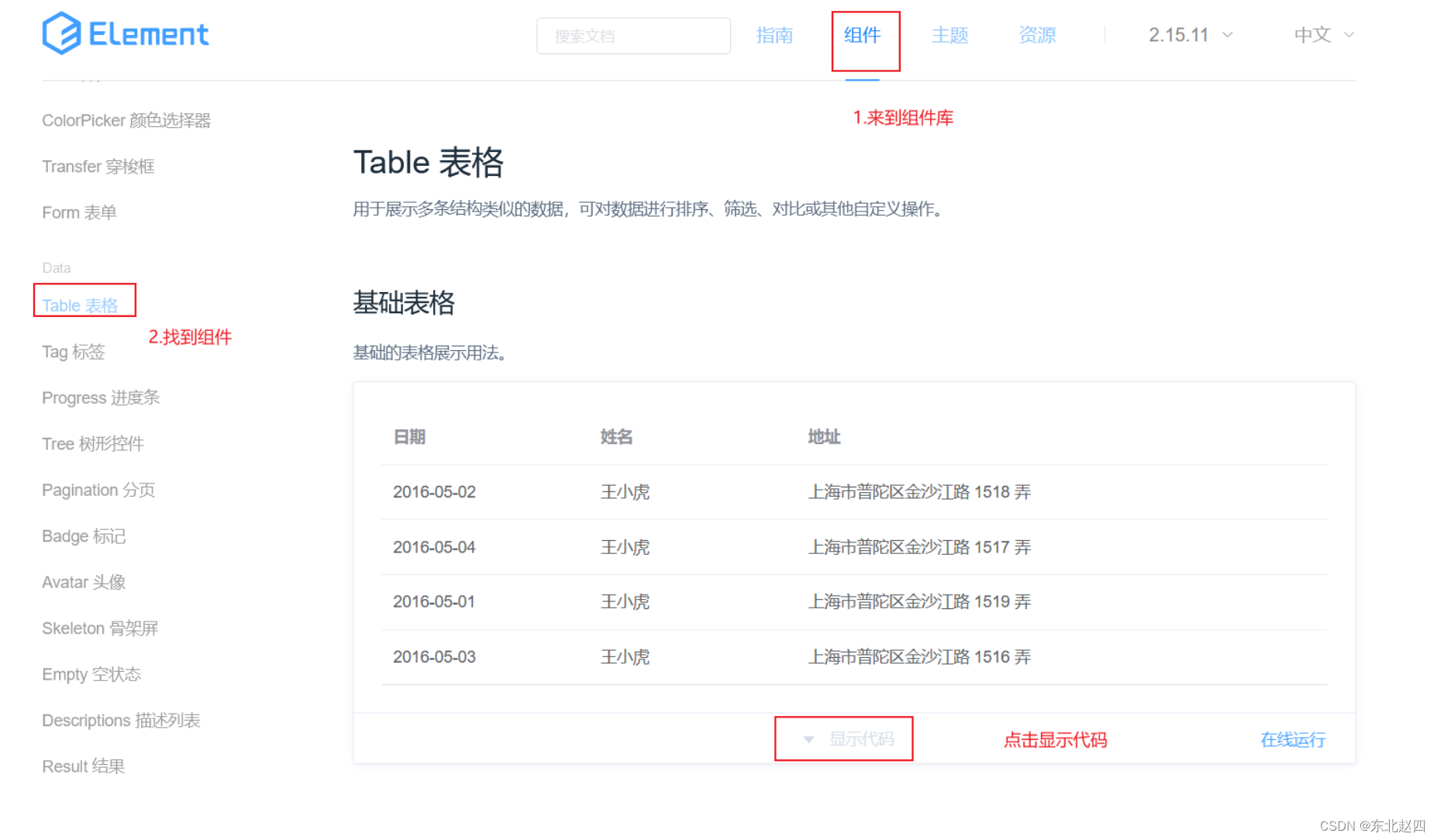
Task: Click the Element hexagon logo
Action: tap(61, 33)
